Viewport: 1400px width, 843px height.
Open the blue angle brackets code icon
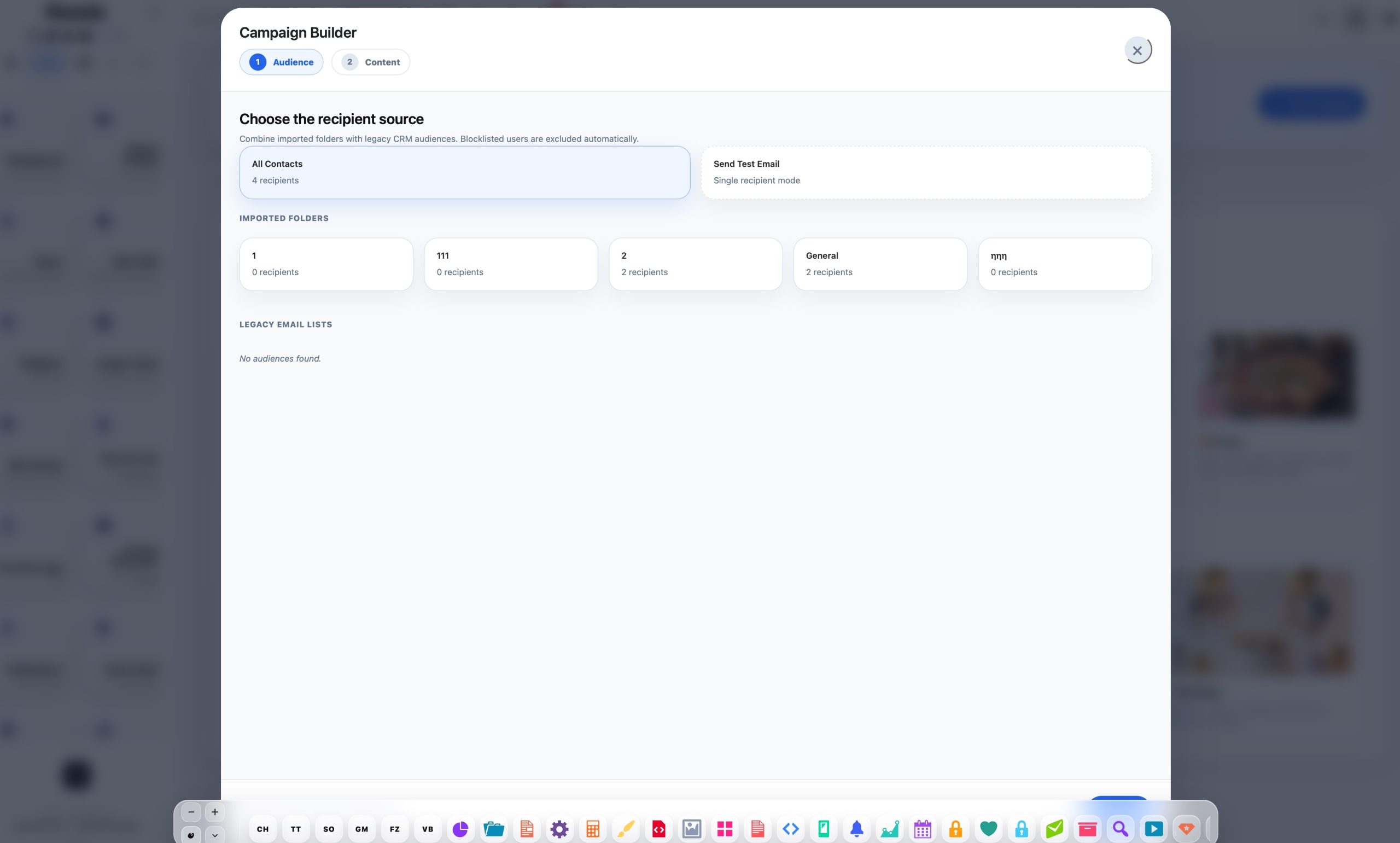(x=791, y=829)
